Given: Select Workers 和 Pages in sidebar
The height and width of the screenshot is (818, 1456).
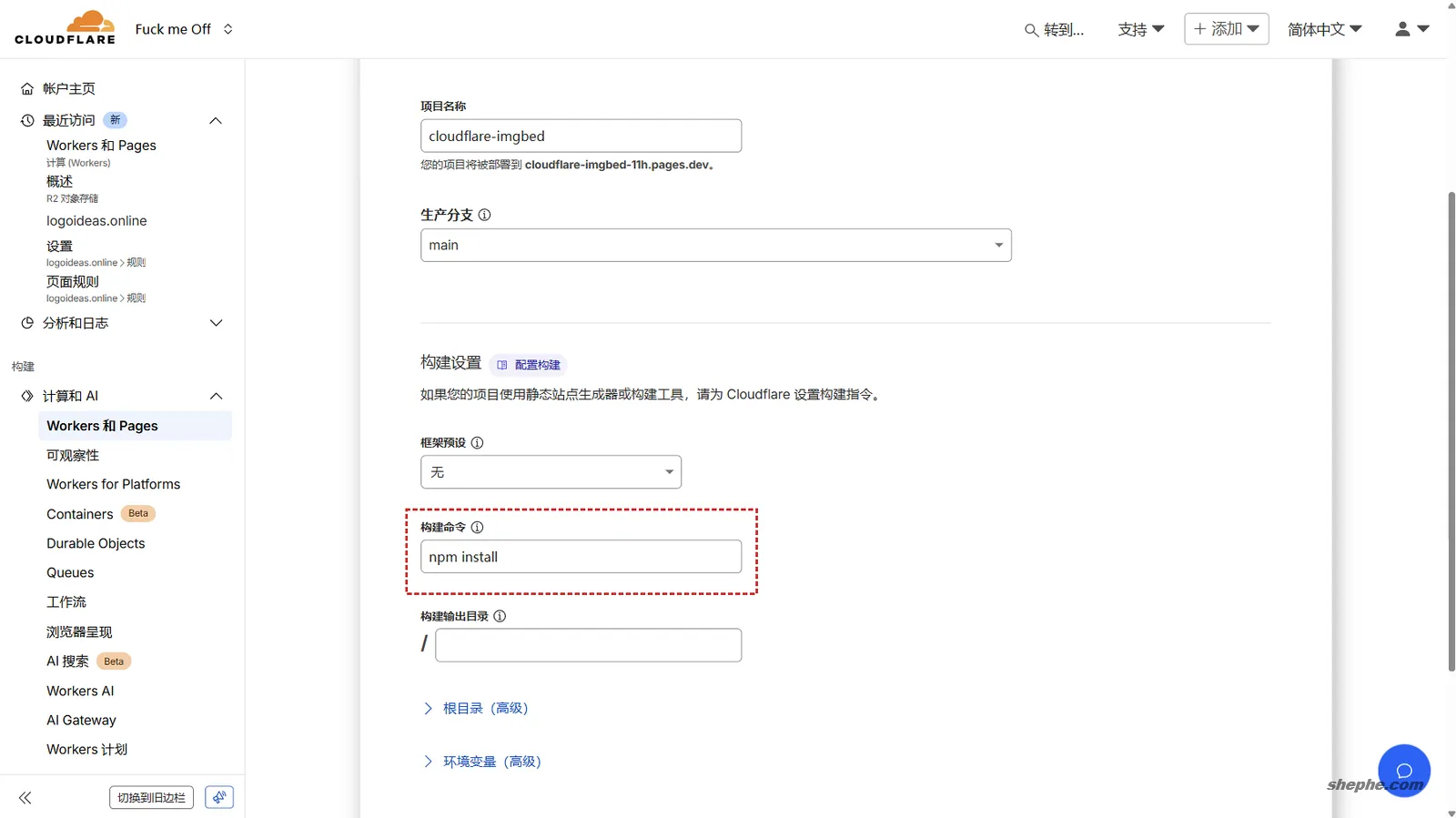Looking at the screenshot, I should (x=135, y=426).
